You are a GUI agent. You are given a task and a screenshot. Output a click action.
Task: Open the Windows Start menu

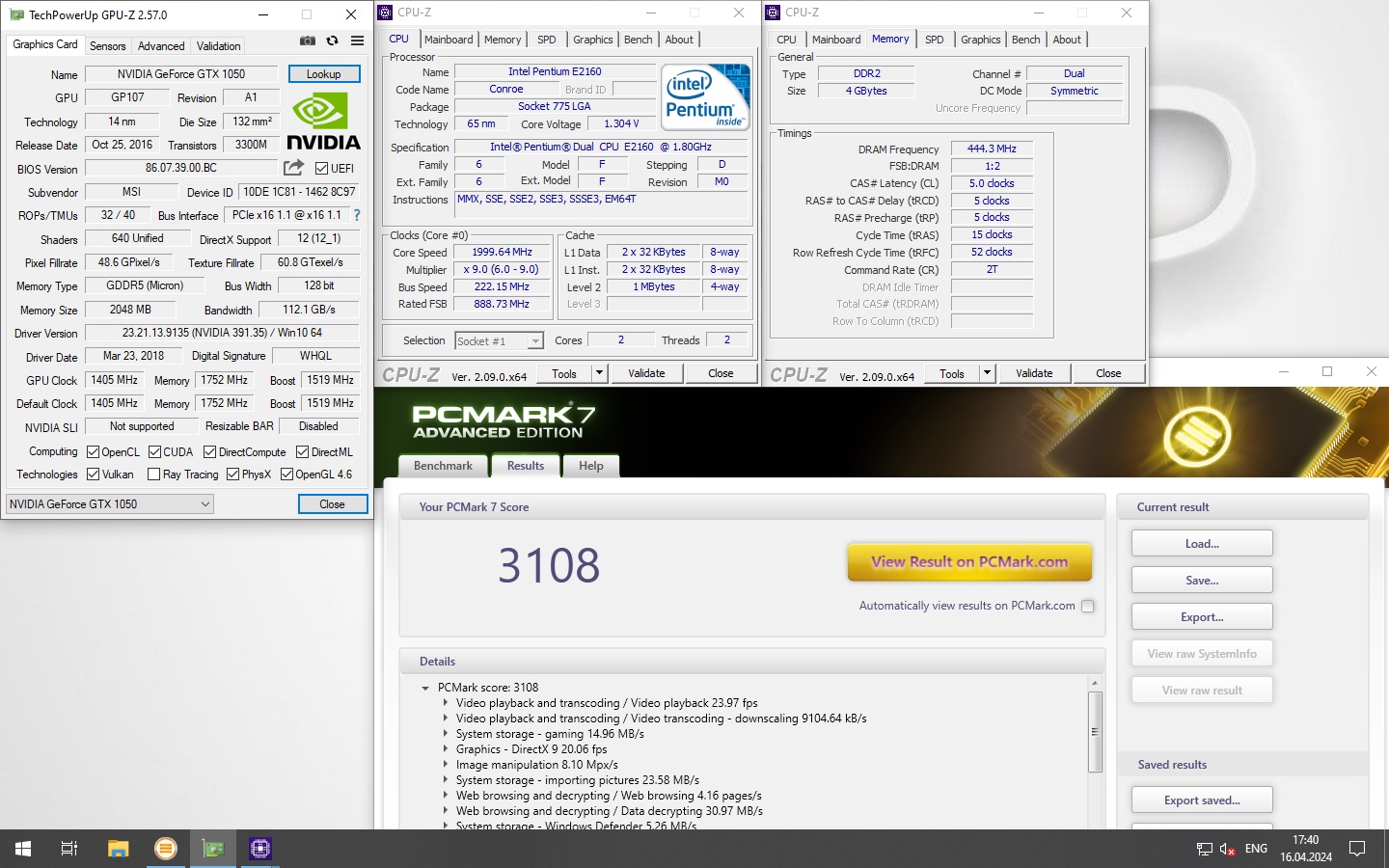point(23,849)
